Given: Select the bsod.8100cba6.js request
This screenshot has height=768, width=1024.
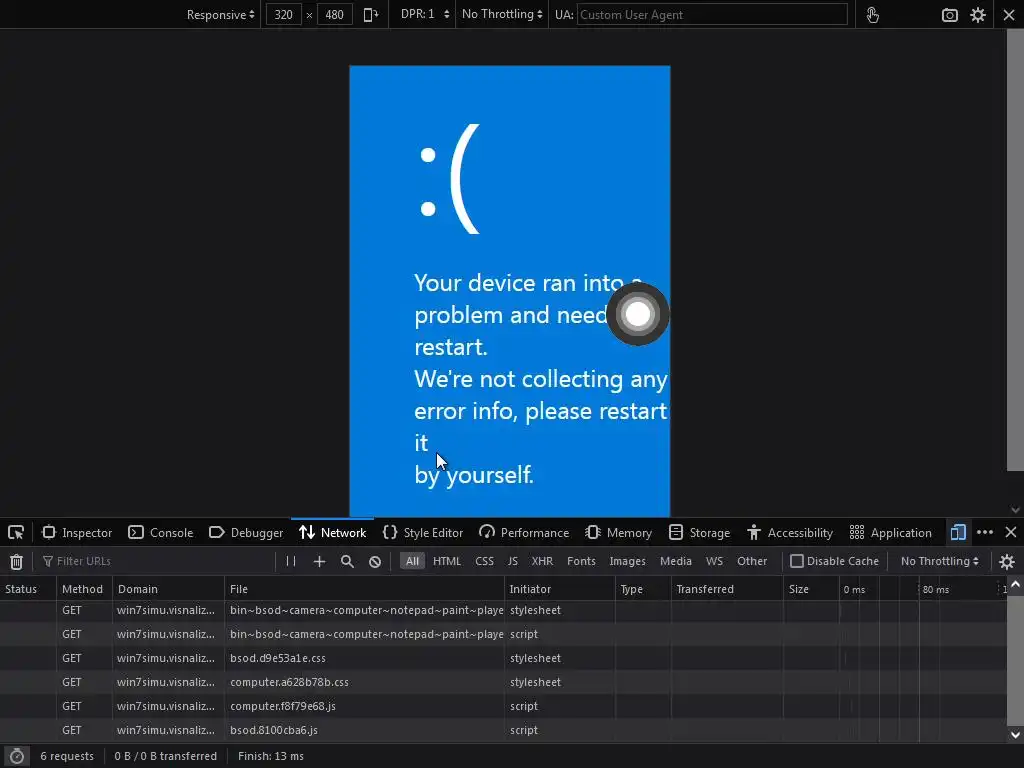Looking at the screenshot, I should [x=503, y=730].
